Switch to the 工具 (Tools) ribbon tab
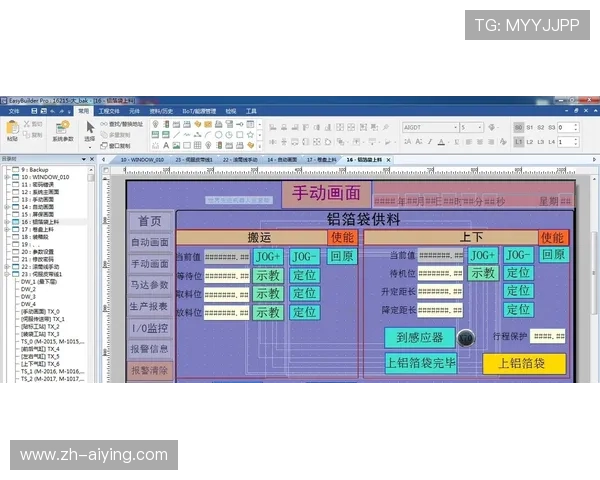 coord(251,111)
